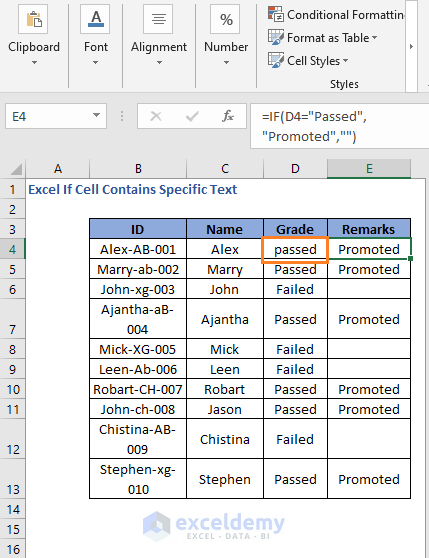The width and height of the screenshot is (429, 558).
Task: Expand the Font group dropdown arrow
Action: 95,63
